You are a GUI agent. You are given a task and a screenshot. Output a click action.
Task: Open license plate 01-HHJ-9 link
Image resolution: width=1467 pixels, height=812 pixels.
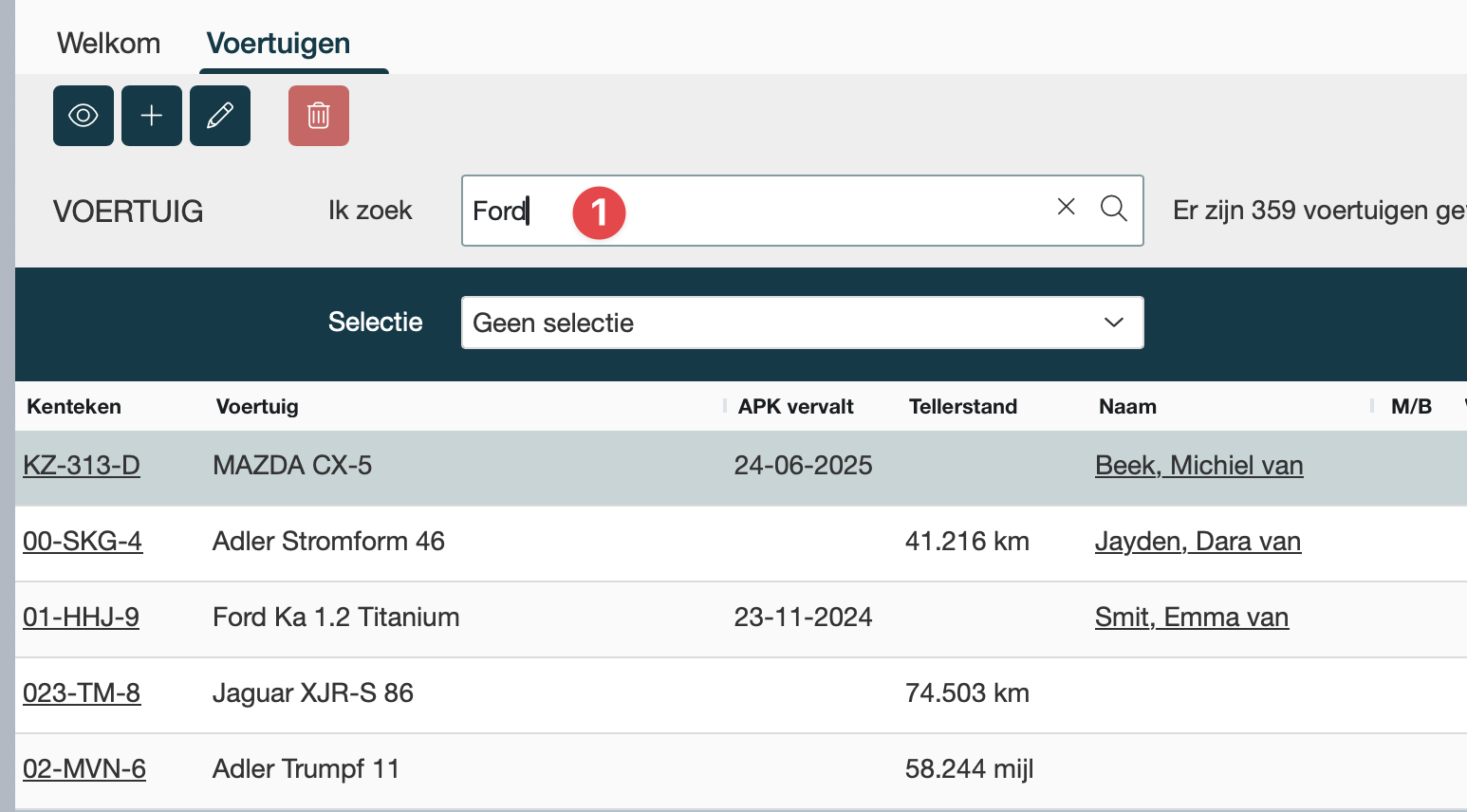click(x=81, y=618)
